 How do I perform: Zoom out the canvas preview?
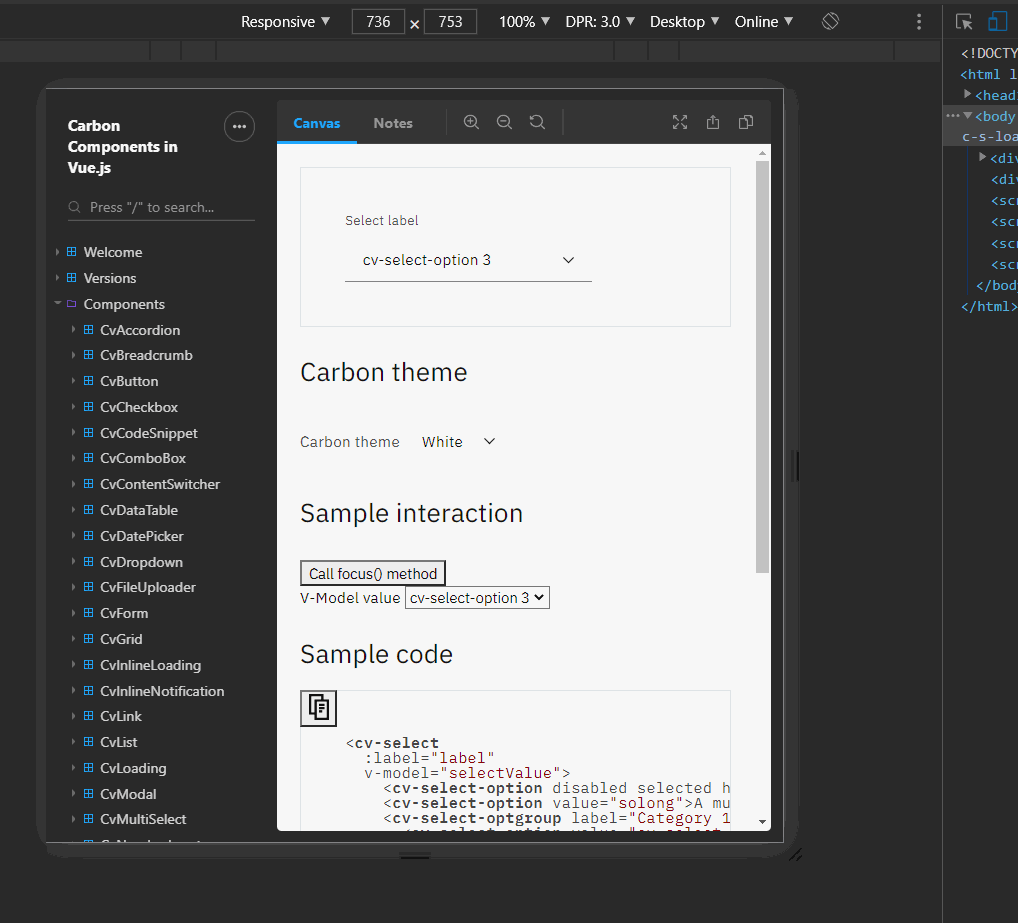(x=504, y=122)
